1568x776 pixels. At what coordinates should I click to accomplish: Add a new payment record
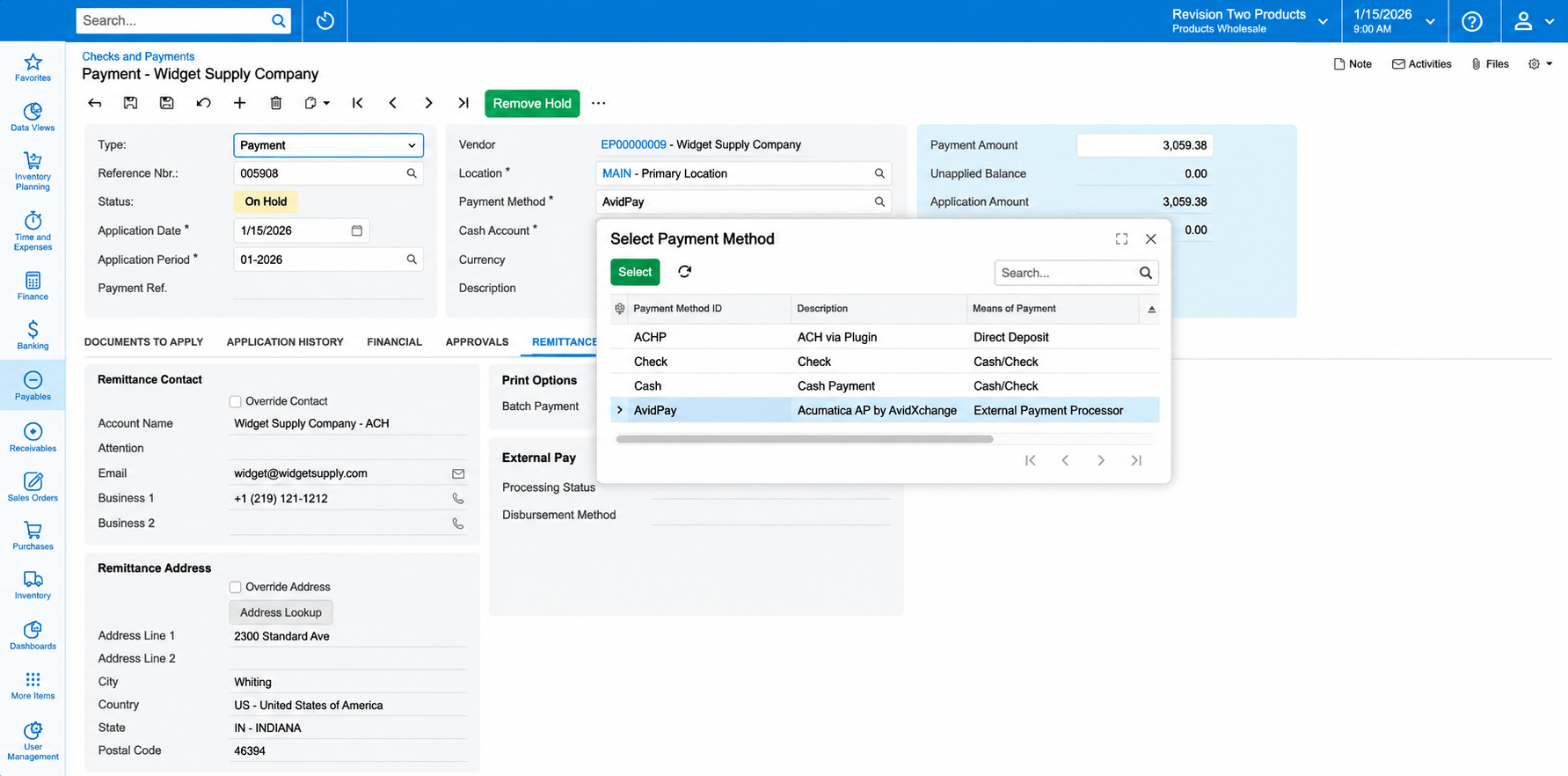239,103
